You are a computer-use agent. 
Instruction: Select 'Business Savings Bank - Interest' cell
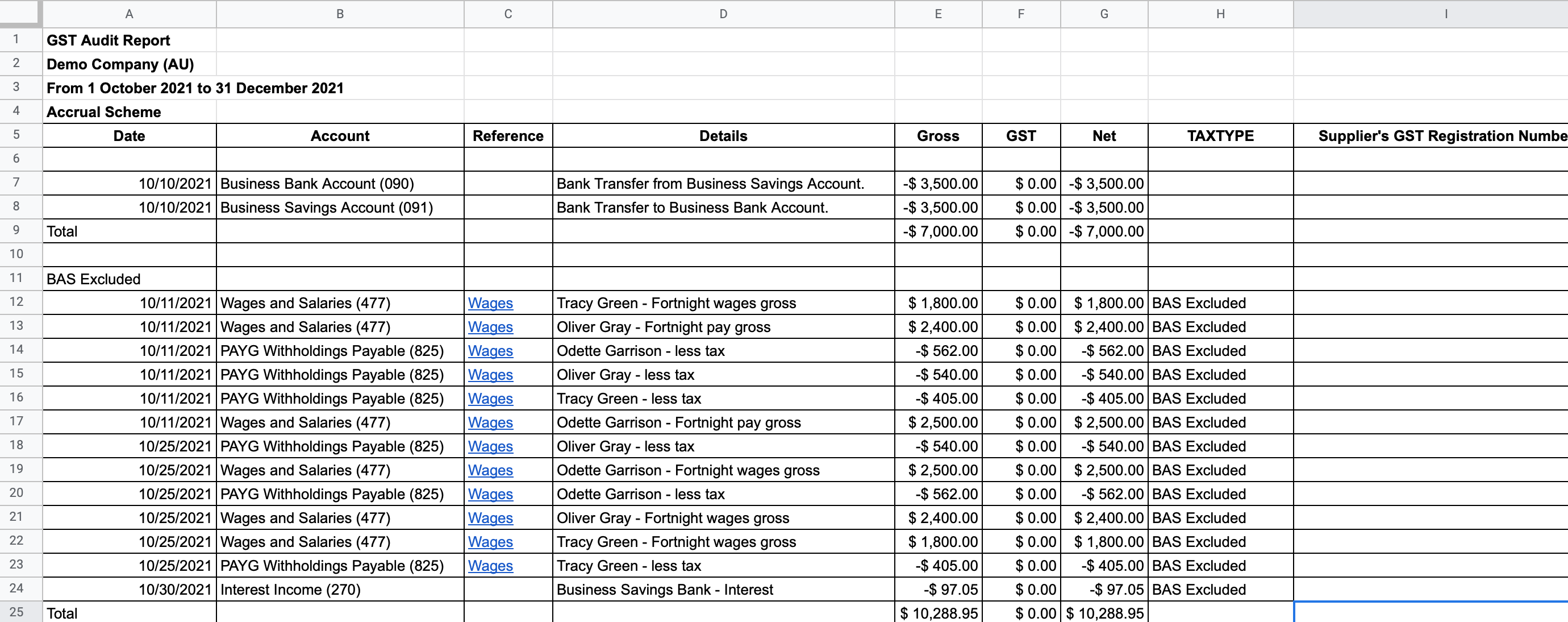coord(723,589)
